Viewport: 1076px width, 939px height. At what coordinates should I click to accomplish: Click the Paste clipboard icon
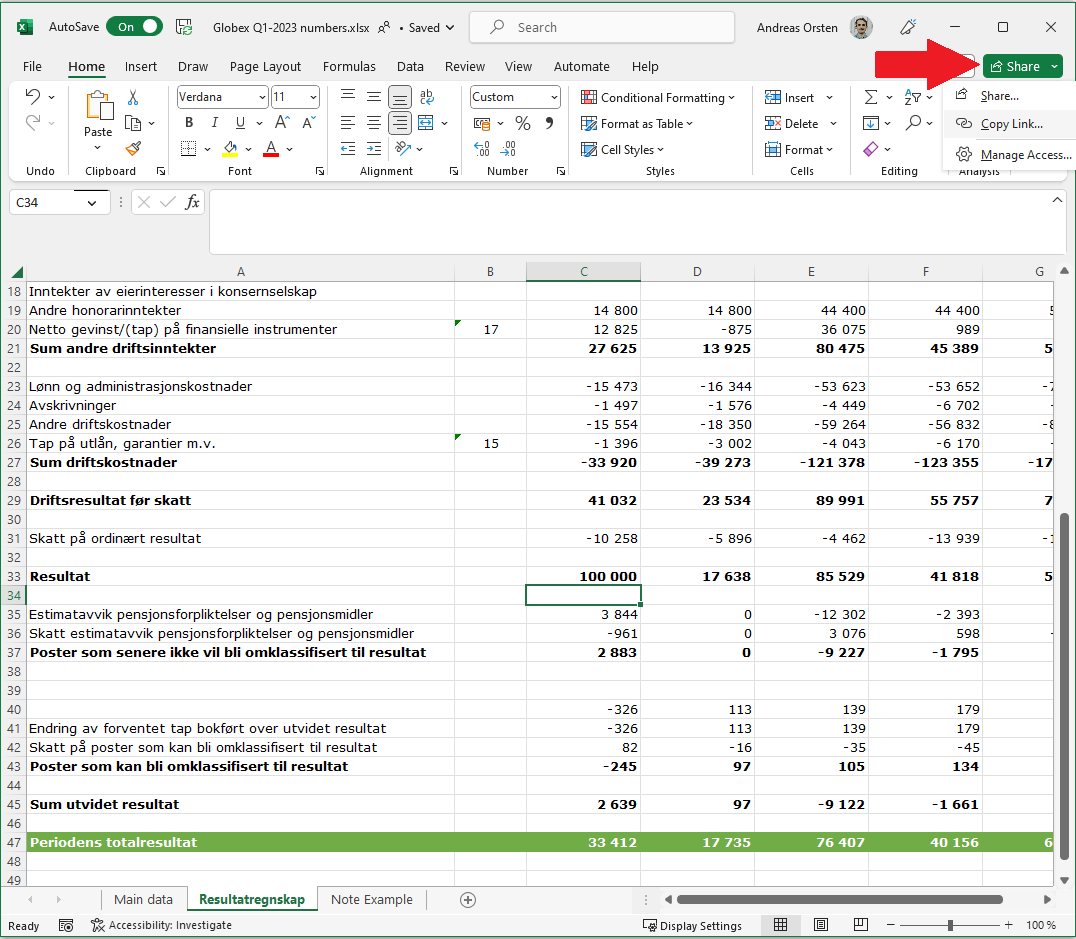click(99, 106)
